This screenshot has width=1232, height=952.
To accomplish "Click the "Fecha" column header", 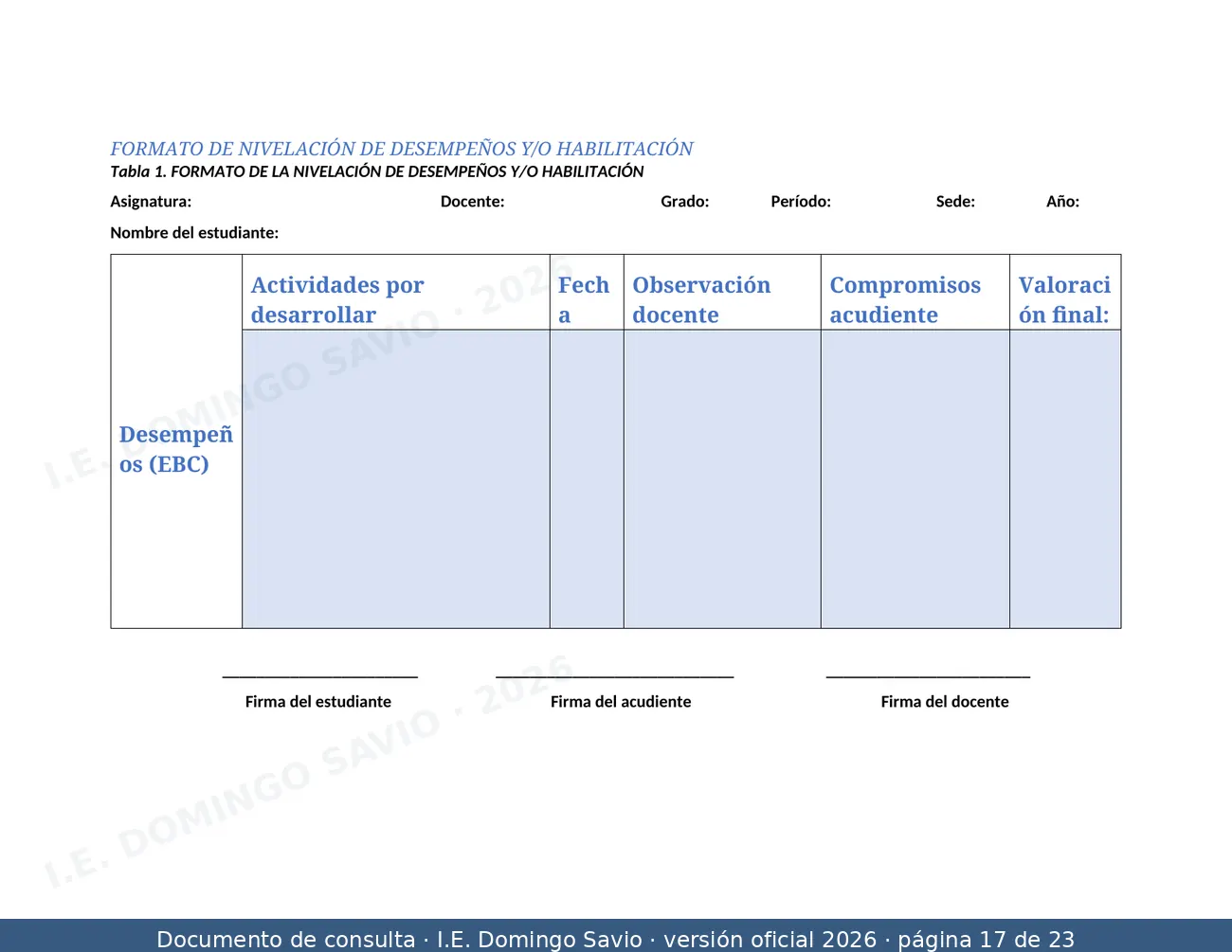I will [x=587, y=293].
